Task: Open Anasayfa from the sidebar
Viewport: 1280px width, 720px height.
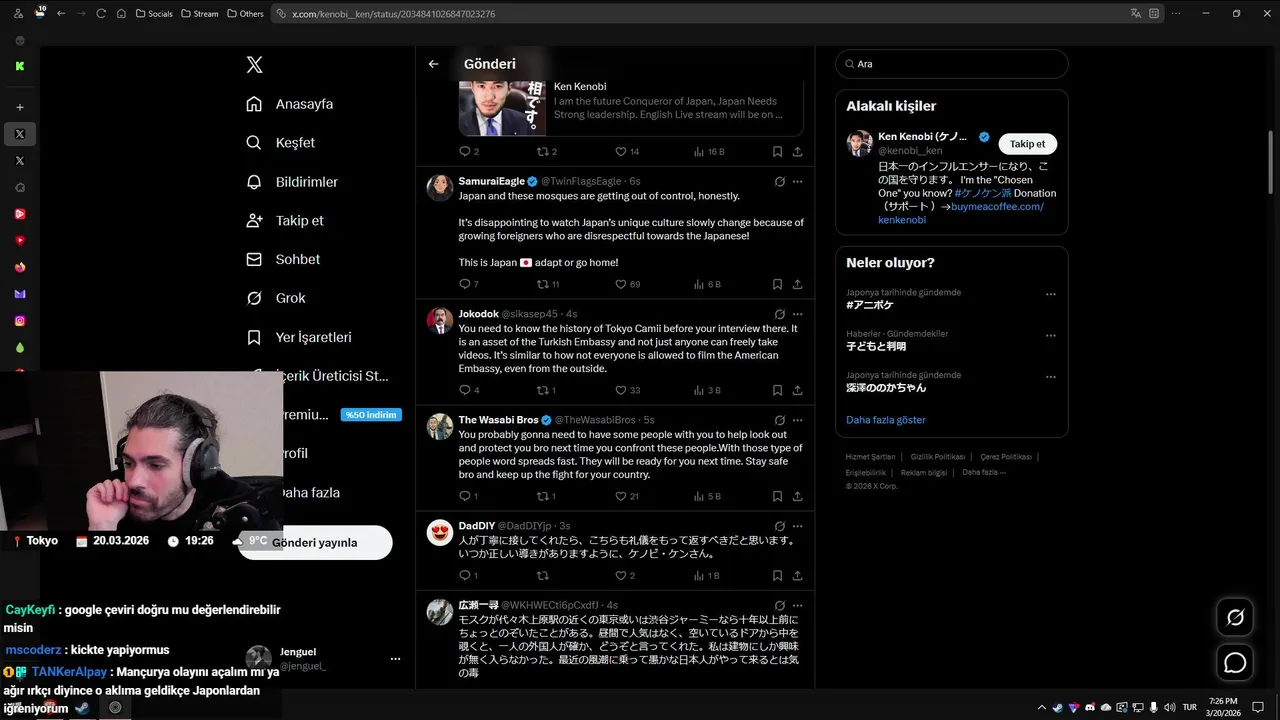Action: (x=290, y=104)
